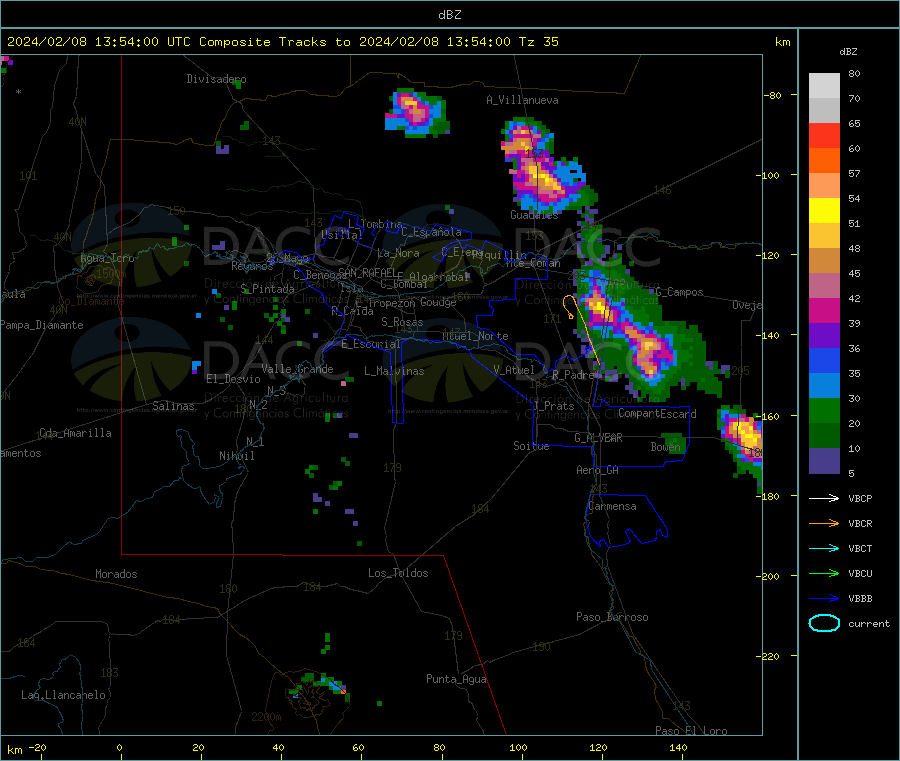
Task: Click the 'V_Atuel' place label
Action: 514,370
